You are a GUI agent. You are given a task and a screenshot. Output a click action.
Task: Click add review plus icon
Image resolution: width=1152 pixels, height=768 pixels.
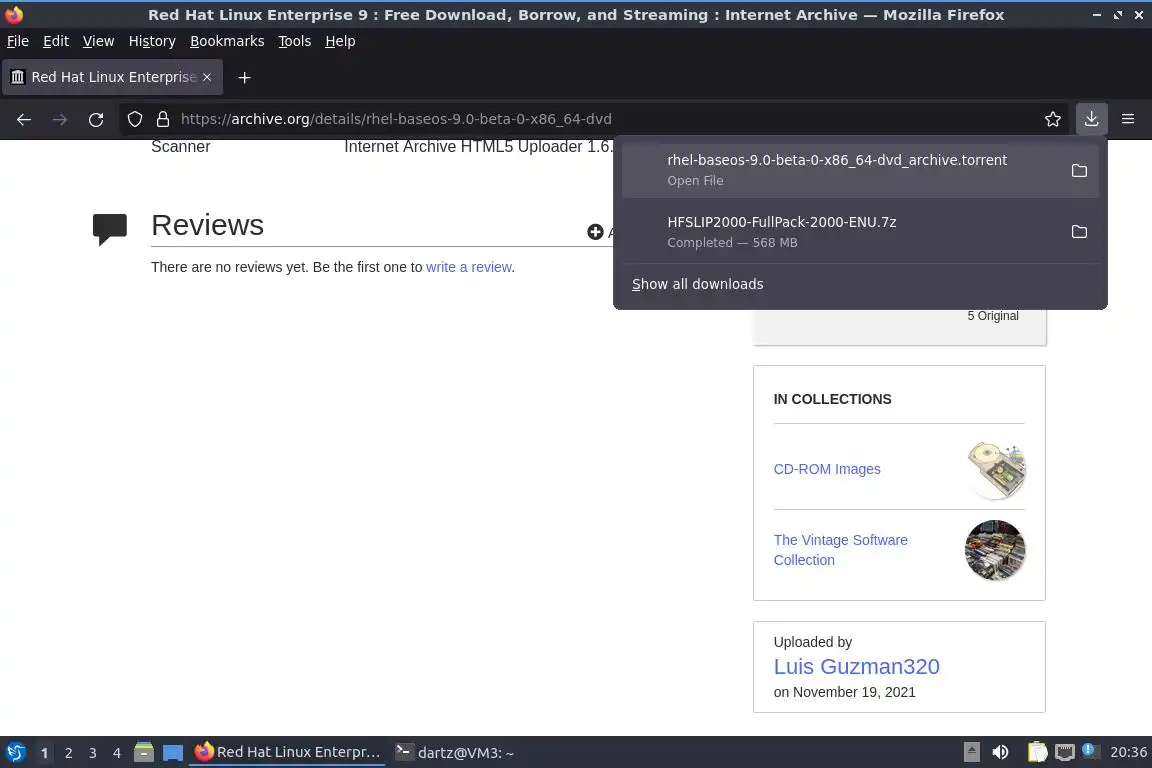pyautogui.click(x=595, y=232)
